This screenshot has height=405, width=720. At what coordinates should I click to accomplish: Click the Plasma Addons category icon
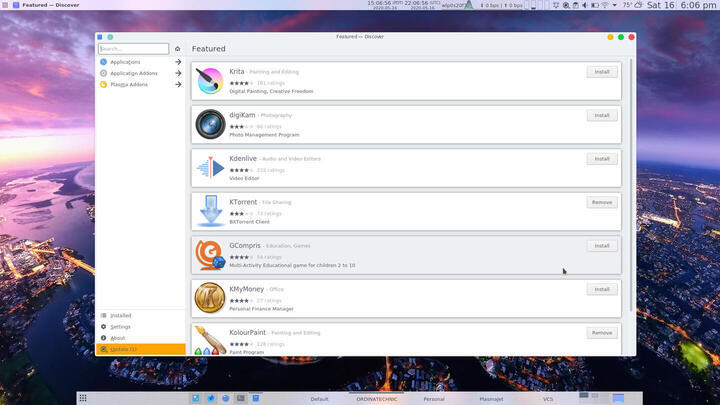(103, 84)
